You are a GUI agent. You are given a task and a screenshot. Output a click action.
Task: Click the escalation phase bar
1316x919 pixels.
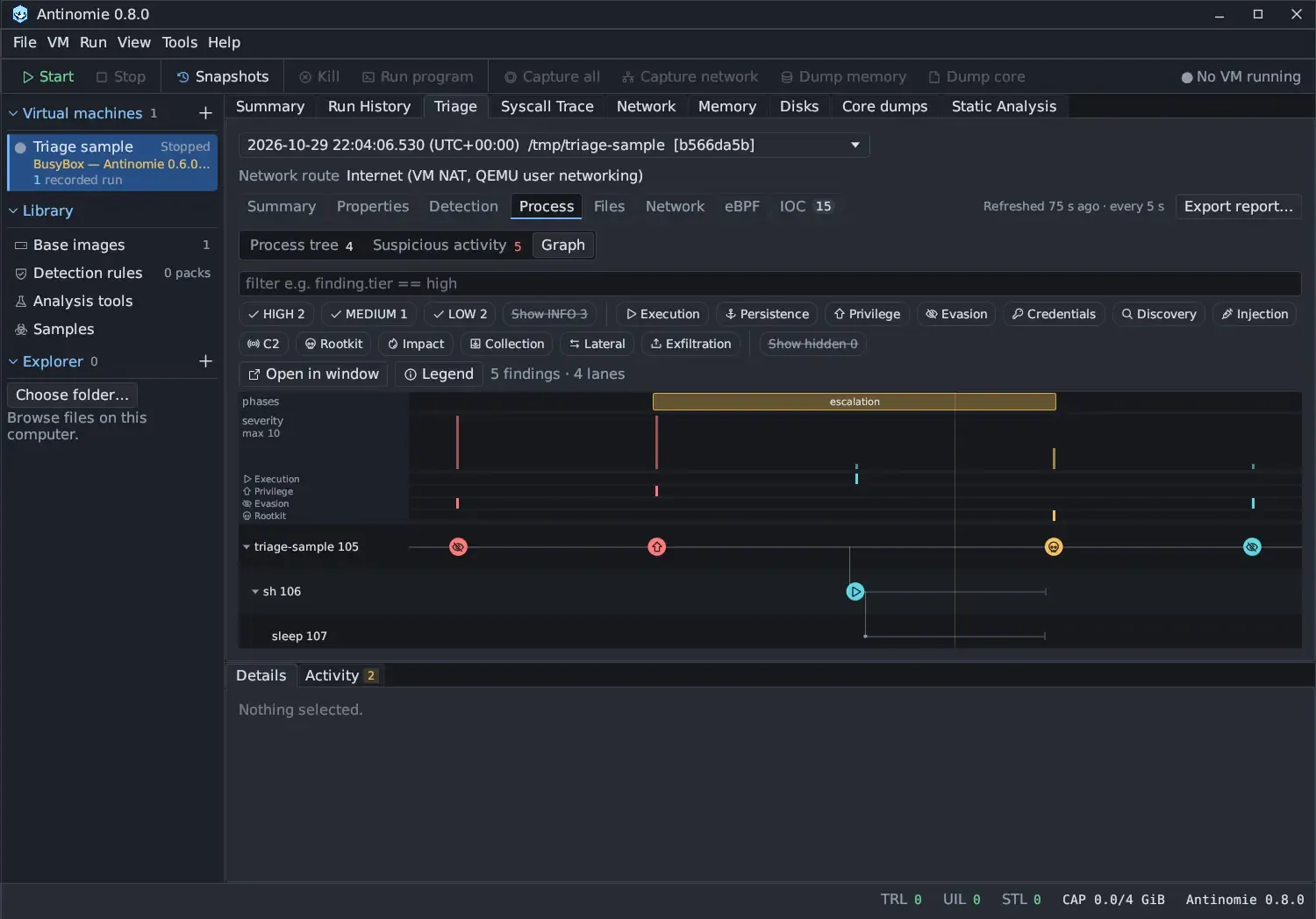tap(855, 402)
